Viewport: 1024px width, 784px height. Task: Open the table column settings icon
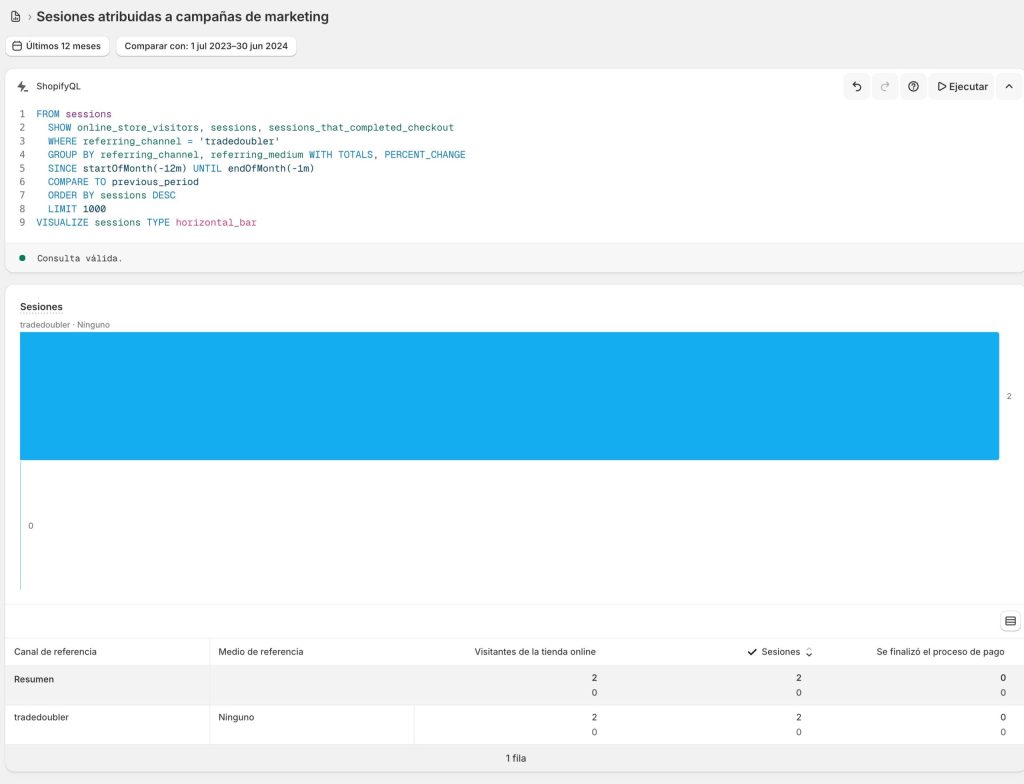click(1010, 621)
